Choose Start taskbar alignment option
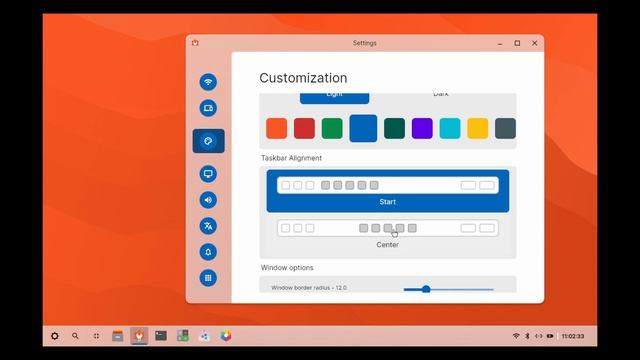Screen dimensions: 640x360 pyautogui.click(x=388, y=191)
